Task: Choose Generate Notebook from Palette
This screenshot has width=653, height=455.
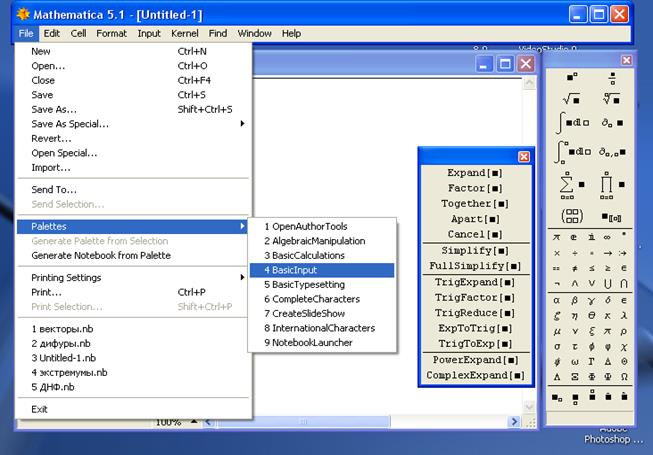Action: click(133, 255)
